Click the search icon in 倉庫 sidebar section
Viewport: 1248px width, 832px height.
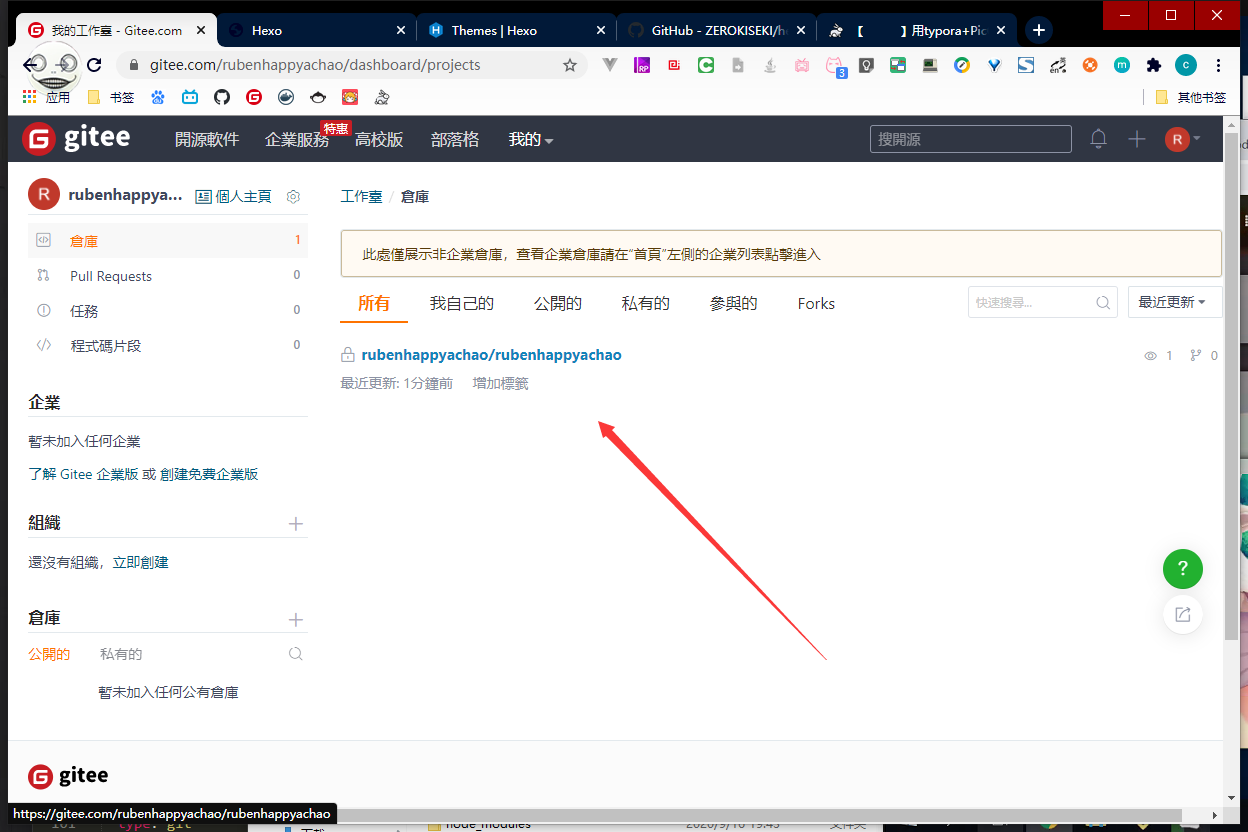tap(295, 654)
